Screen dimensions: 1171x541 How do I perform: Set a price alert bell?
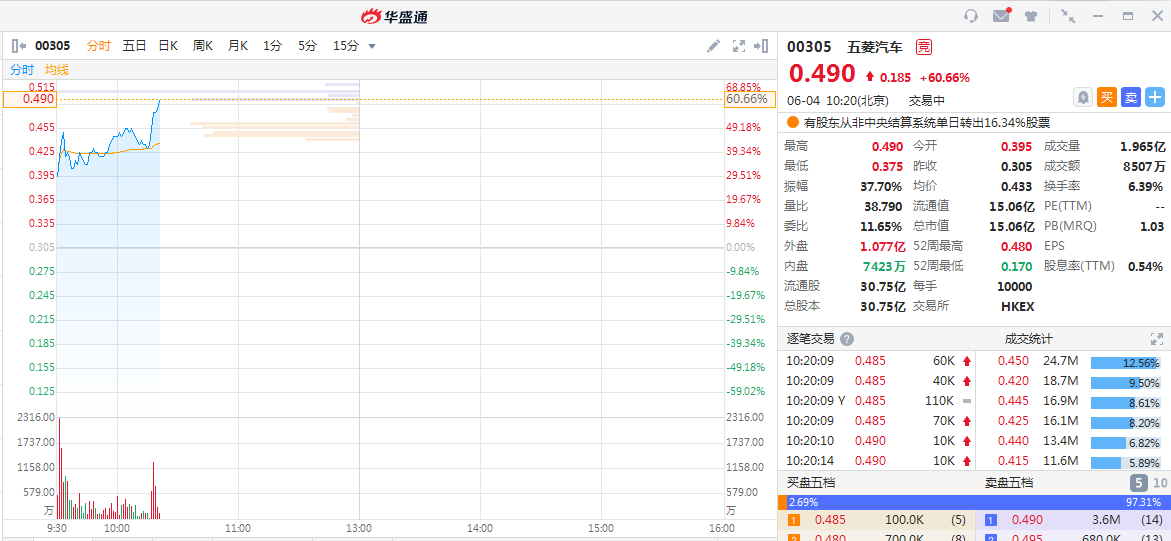point(1082,97)
